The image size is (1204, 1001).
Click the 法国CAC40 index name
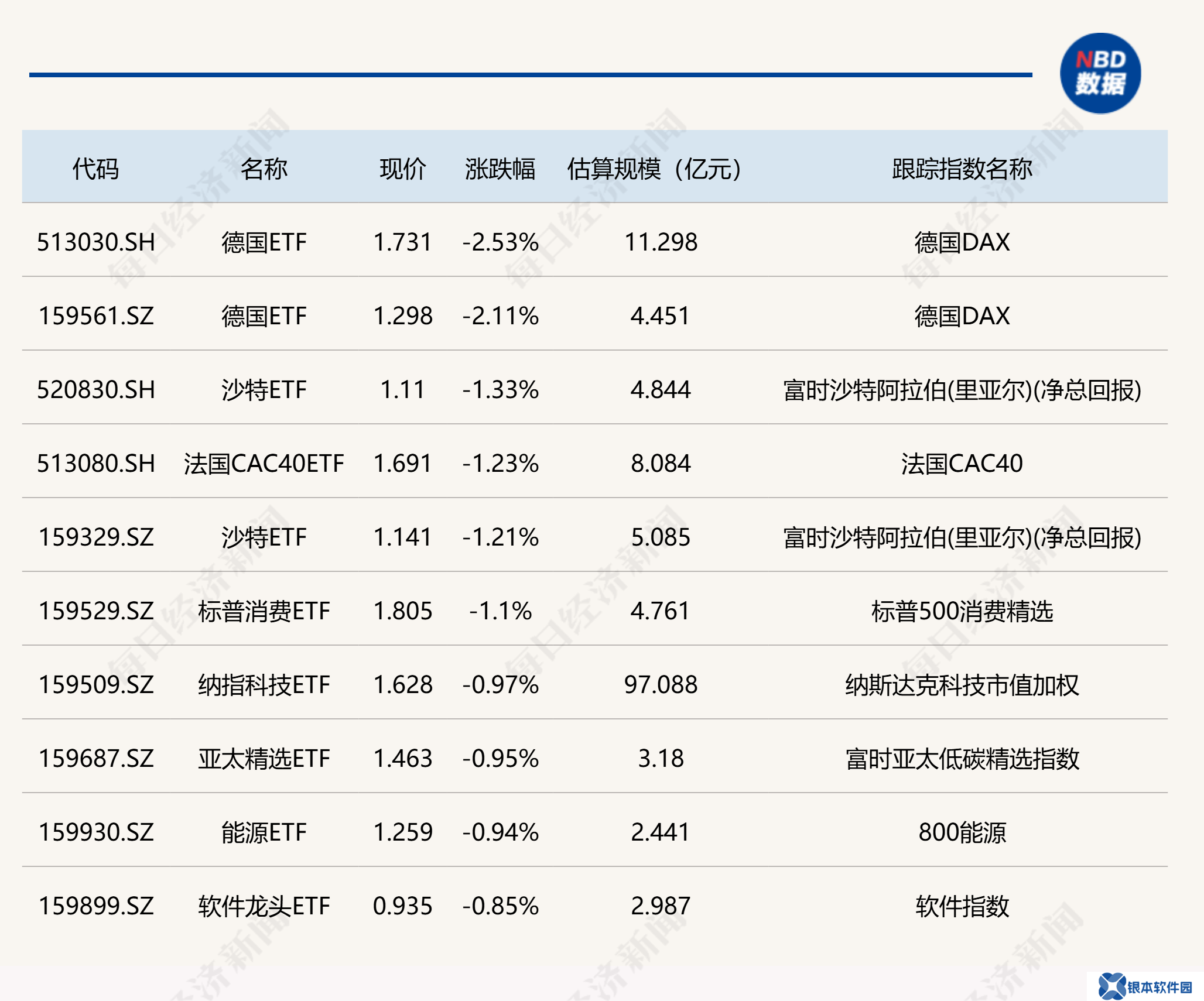click(962, 464)
